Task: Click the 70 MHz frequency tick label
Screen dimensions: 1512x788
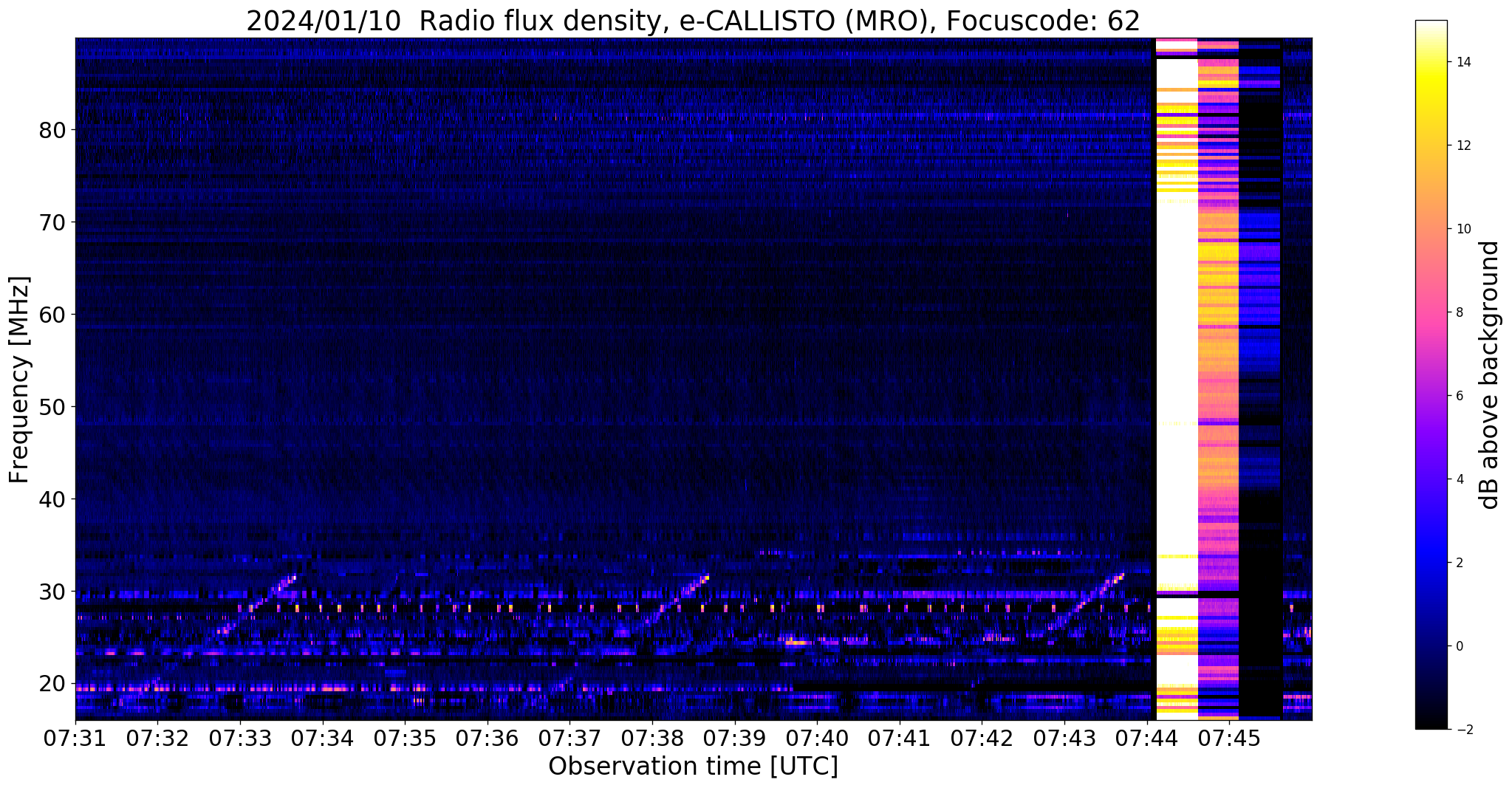Action: tap(52, 222)
